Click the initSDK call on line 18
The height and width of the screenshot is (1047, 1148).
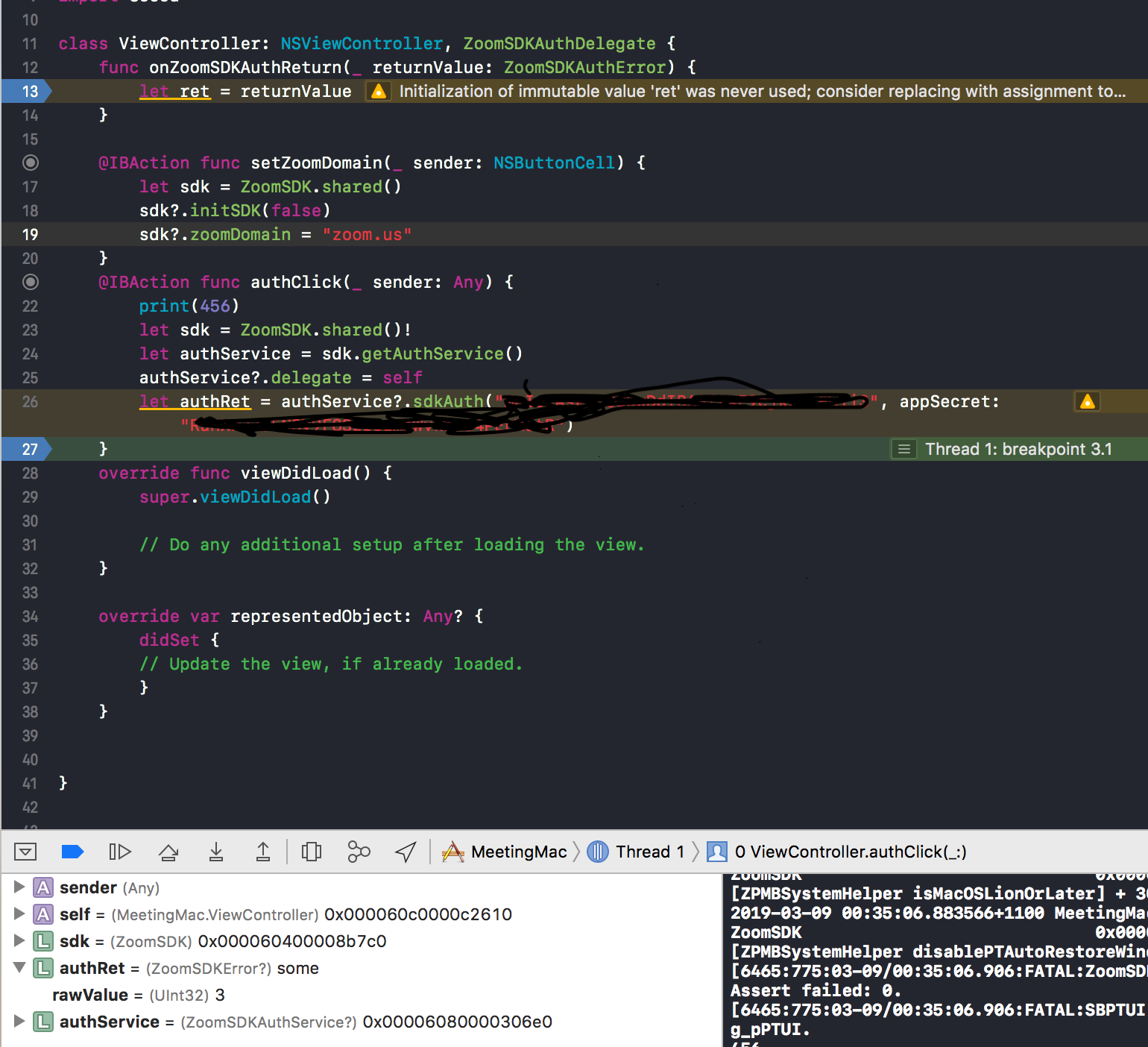point(226,210)
